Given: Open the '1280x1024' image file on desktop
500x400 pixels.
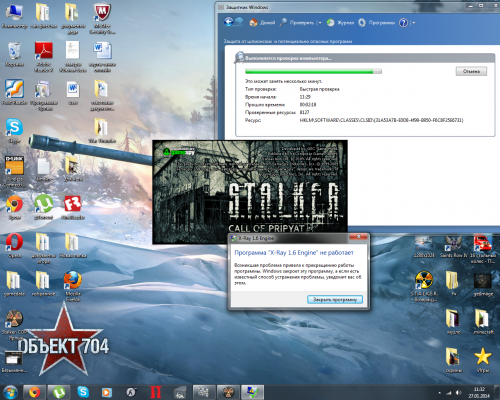Looking at the screenshot, I should pyautogui.click(x=424, y=247).
